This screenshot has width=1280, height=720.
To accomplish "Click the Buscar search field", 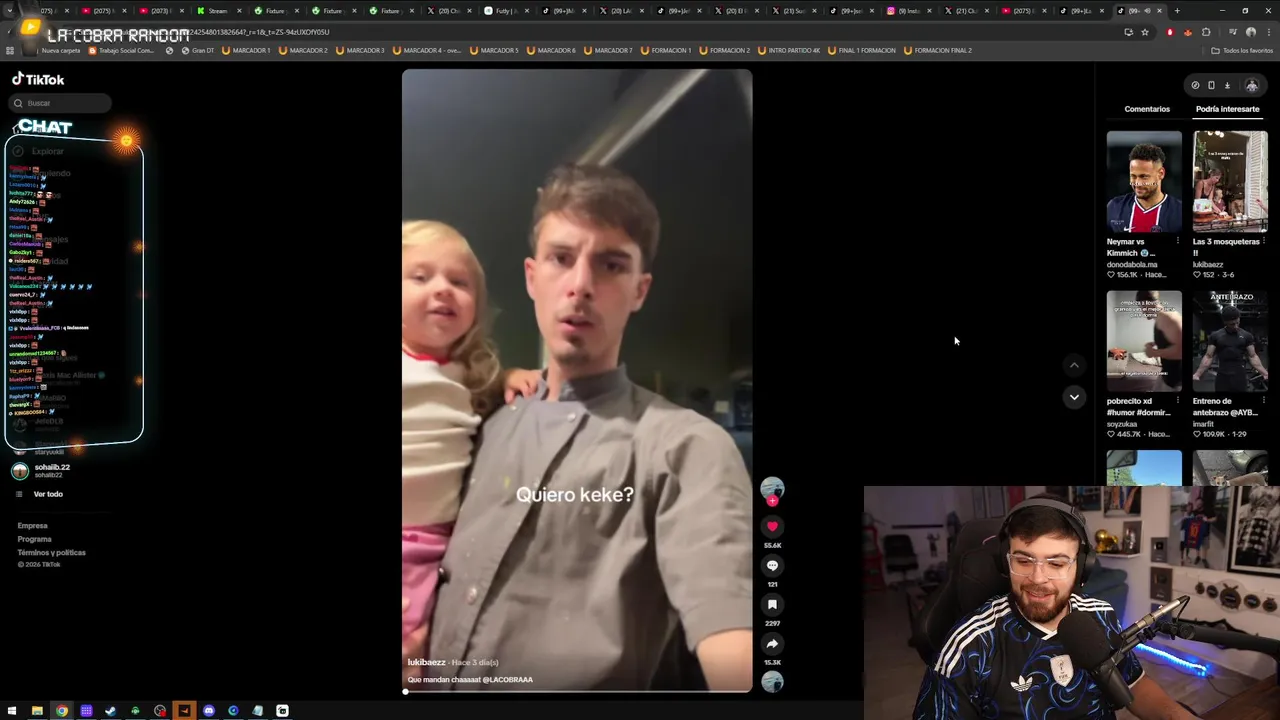I will [x=62, y=103].
